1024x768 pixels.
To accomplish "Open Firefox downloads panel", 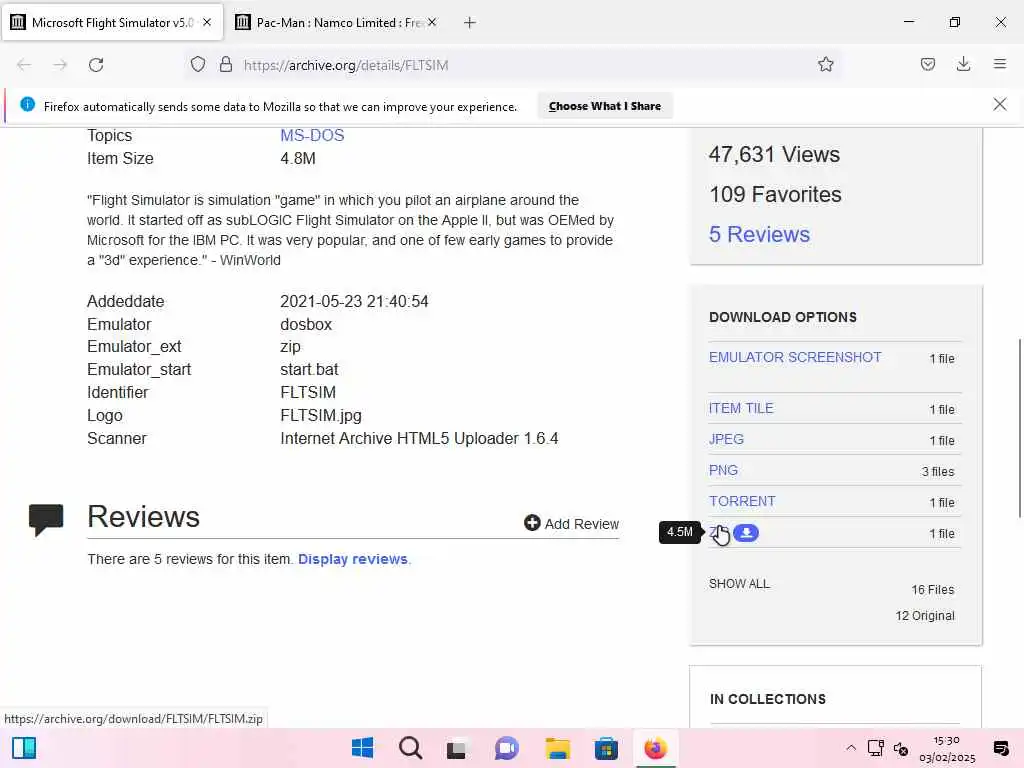I will pos(963,64).
